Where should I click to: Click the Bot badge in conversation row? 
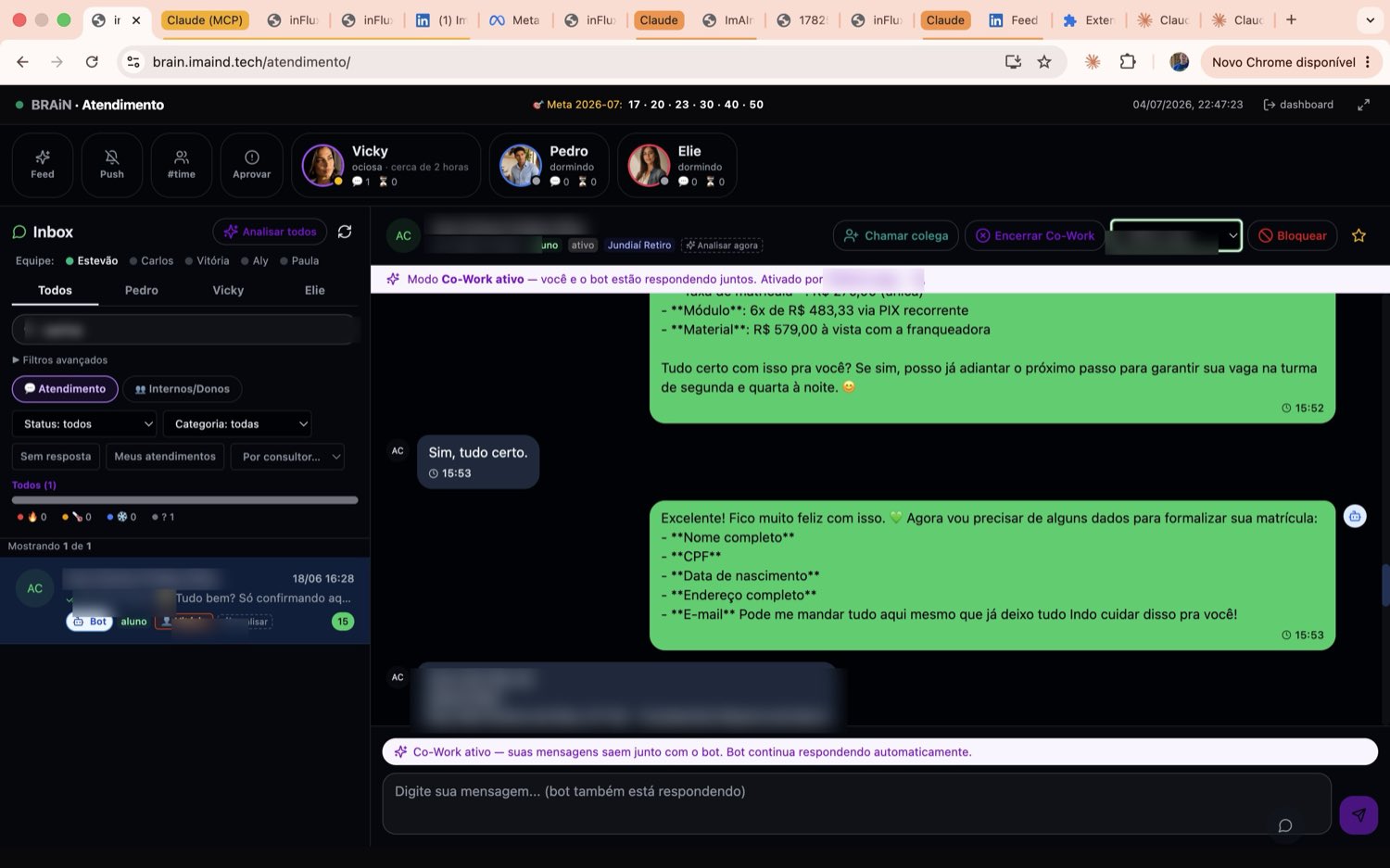pyautogui.click(x=90, y=622)
